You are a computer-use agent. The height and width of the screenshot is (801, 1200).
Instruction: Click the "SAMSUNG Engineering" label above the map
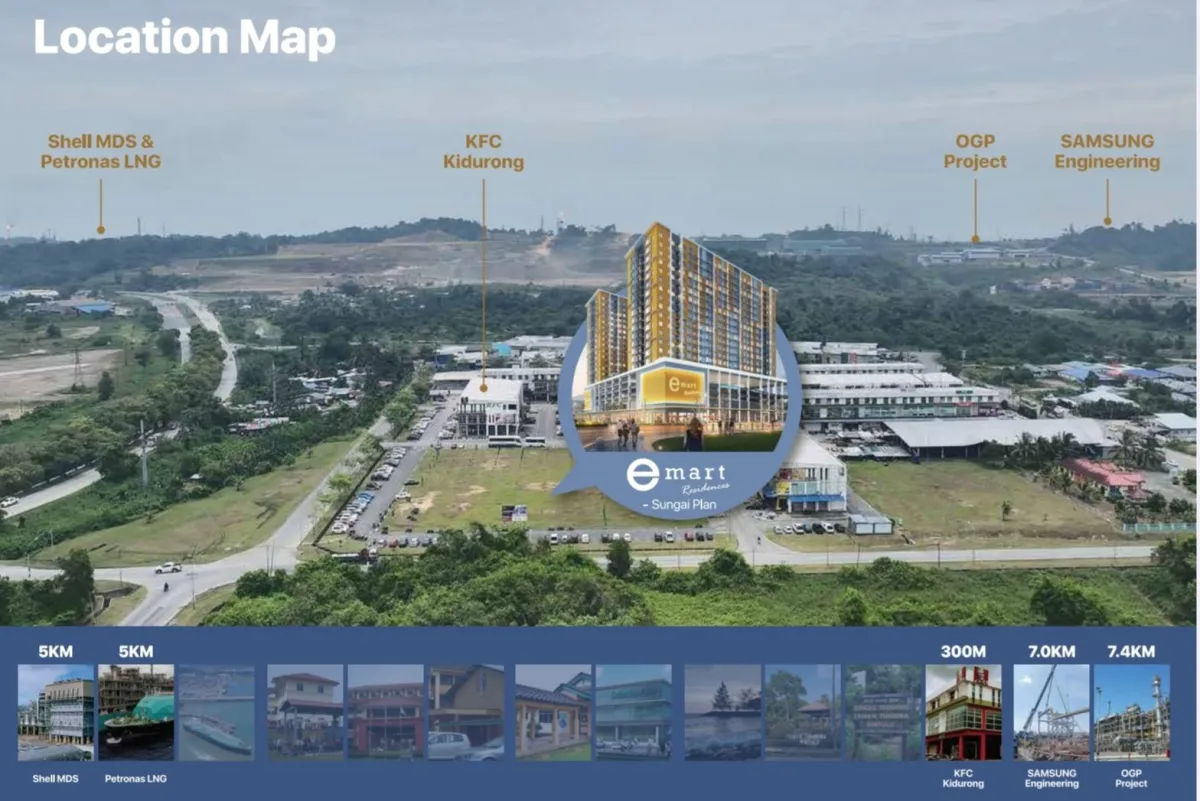pyautogui.click(x=1107, y=151)
